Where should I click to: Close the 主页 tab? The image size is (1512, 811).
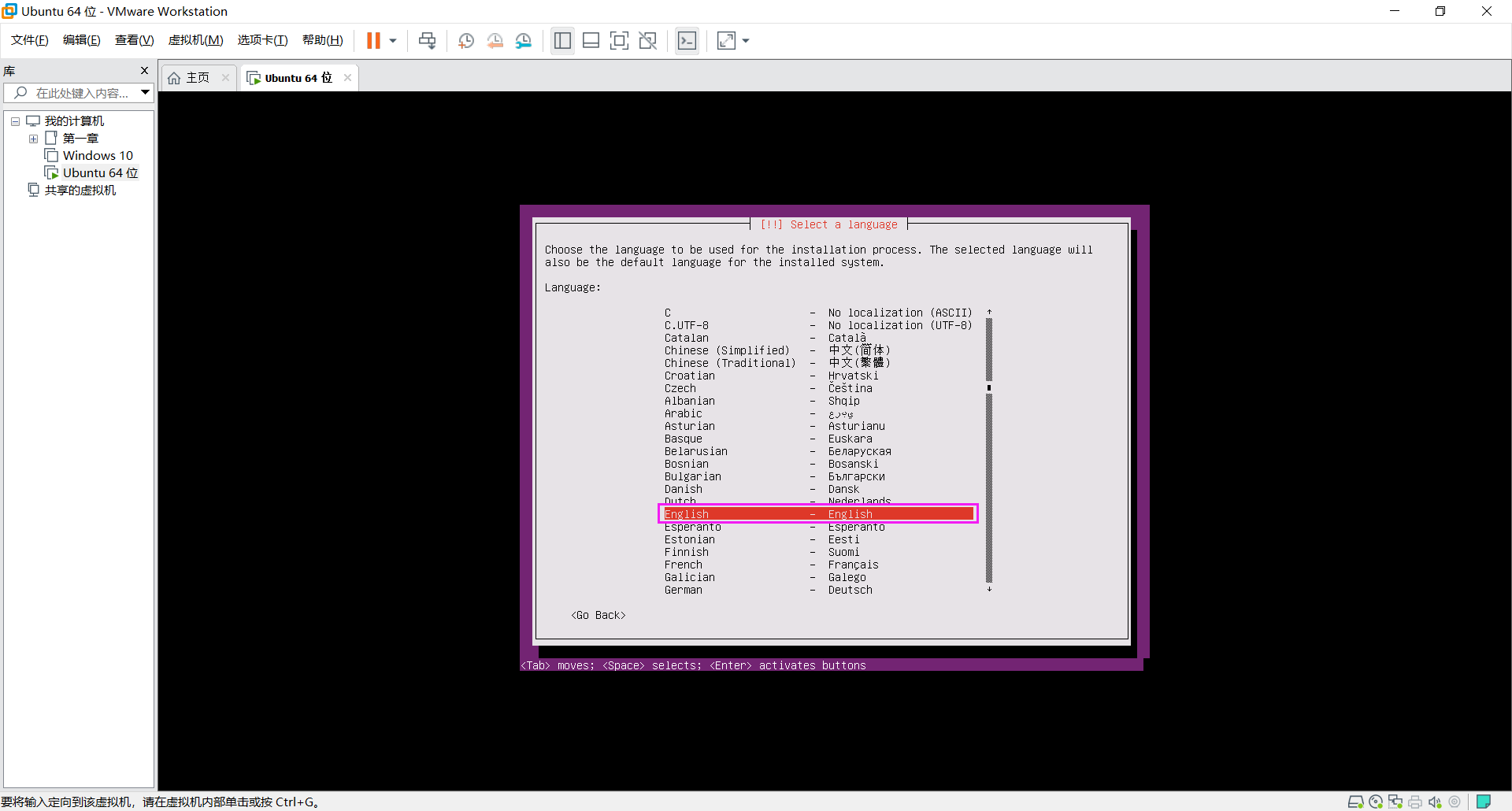coord(225,78)
